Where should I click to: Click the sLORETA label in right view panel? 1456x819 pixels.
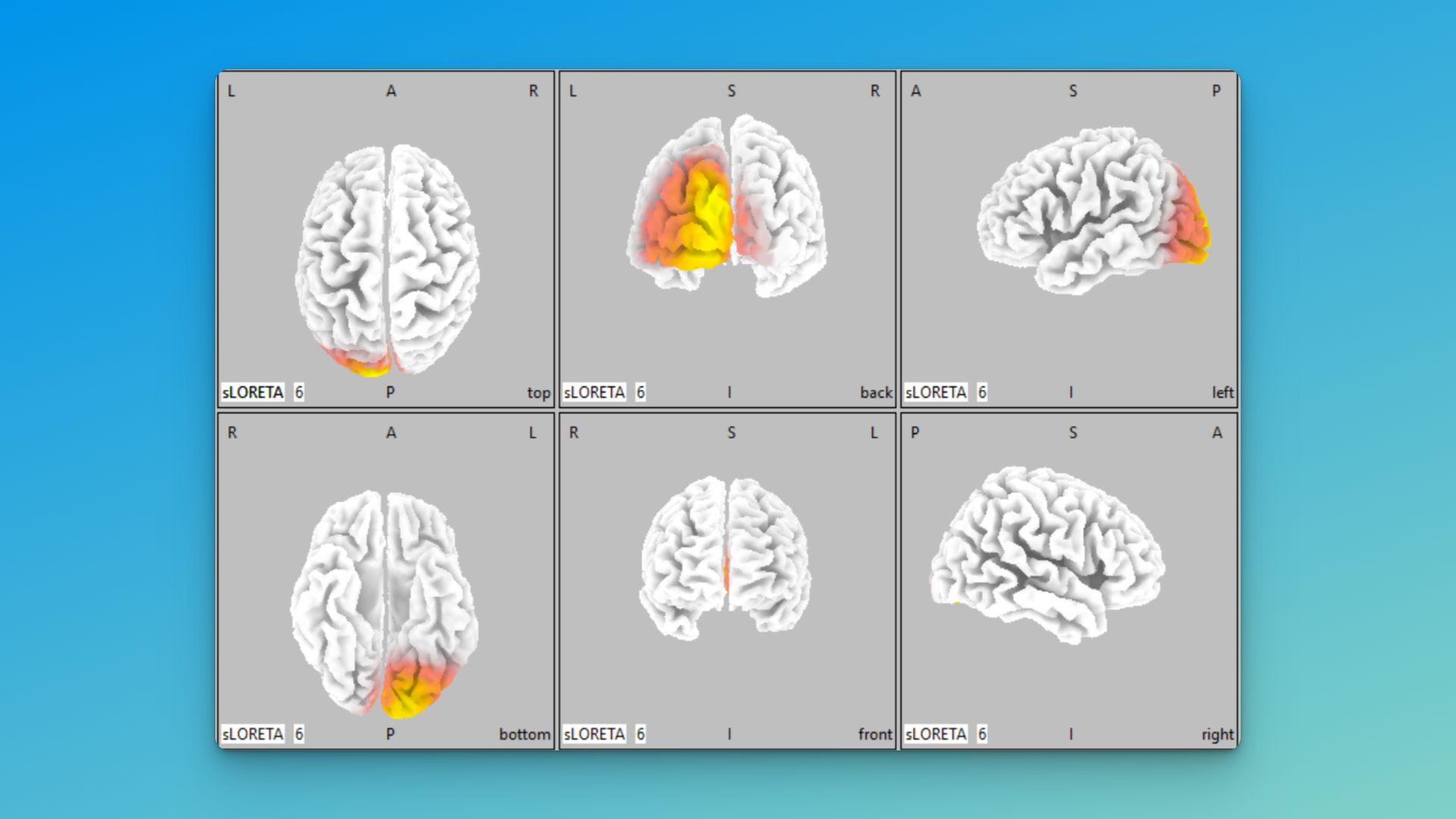click(935, 734)
